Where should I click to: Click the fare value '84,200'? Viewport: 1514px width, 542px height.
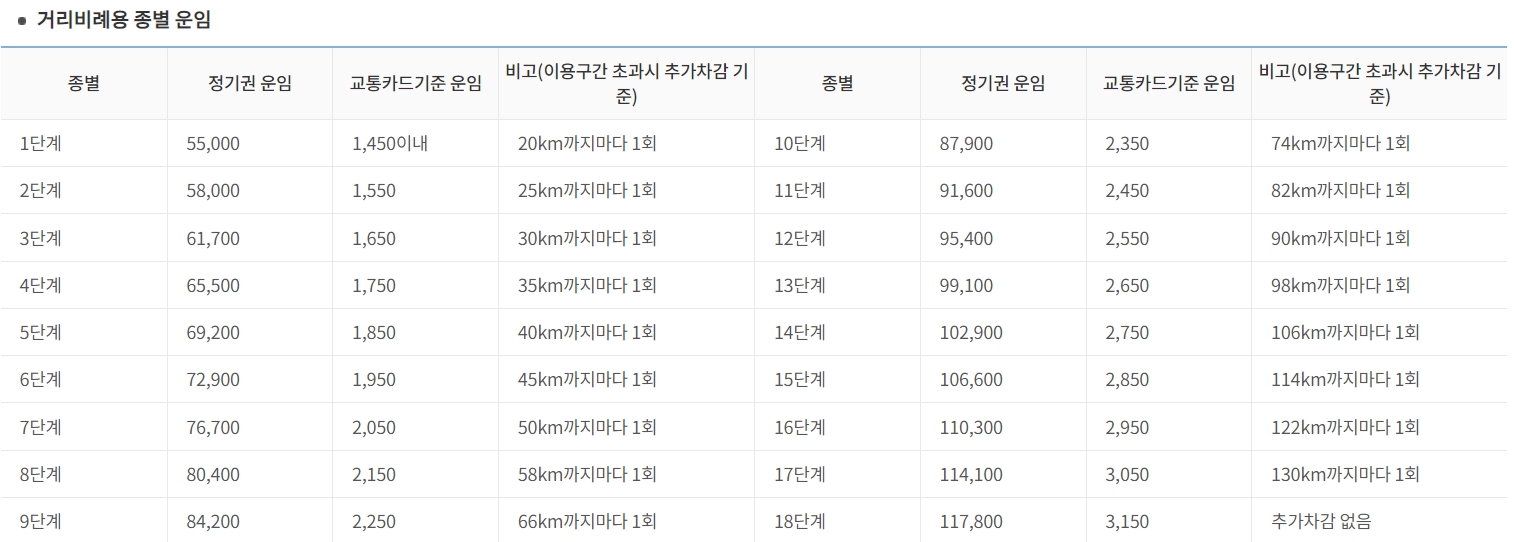(x=213, y=522)
